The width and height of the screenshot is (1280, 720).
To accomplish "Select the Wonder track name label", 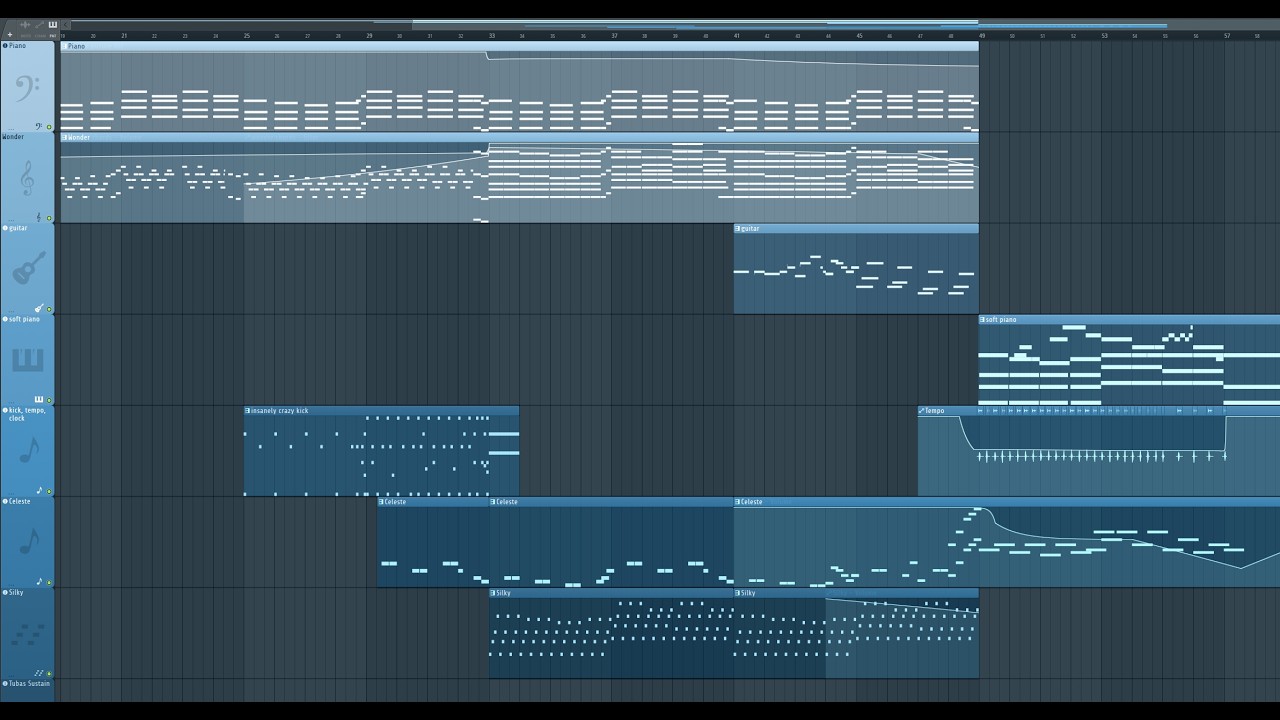I will 12,137.
